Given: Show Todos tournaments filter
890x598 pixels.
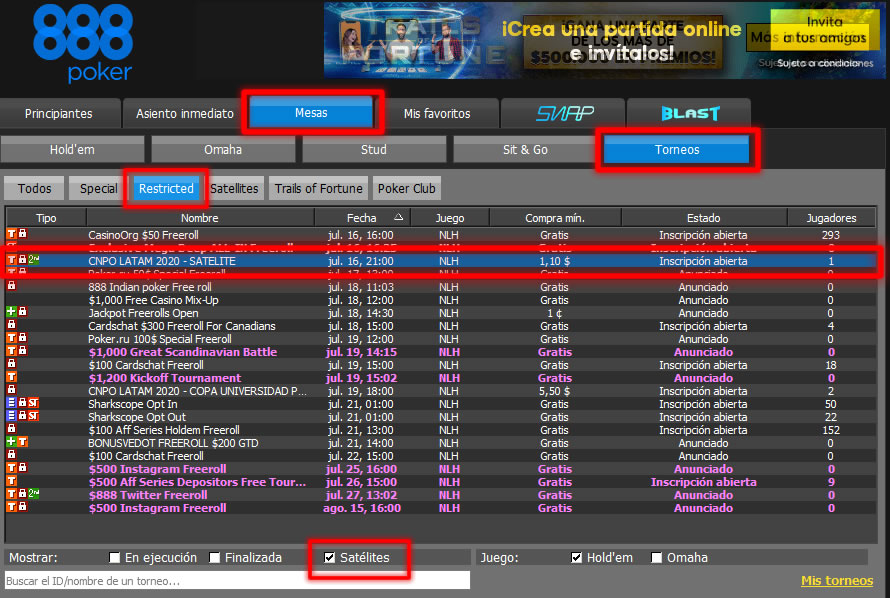Looking at the screenshot, I should pos(35,188).
